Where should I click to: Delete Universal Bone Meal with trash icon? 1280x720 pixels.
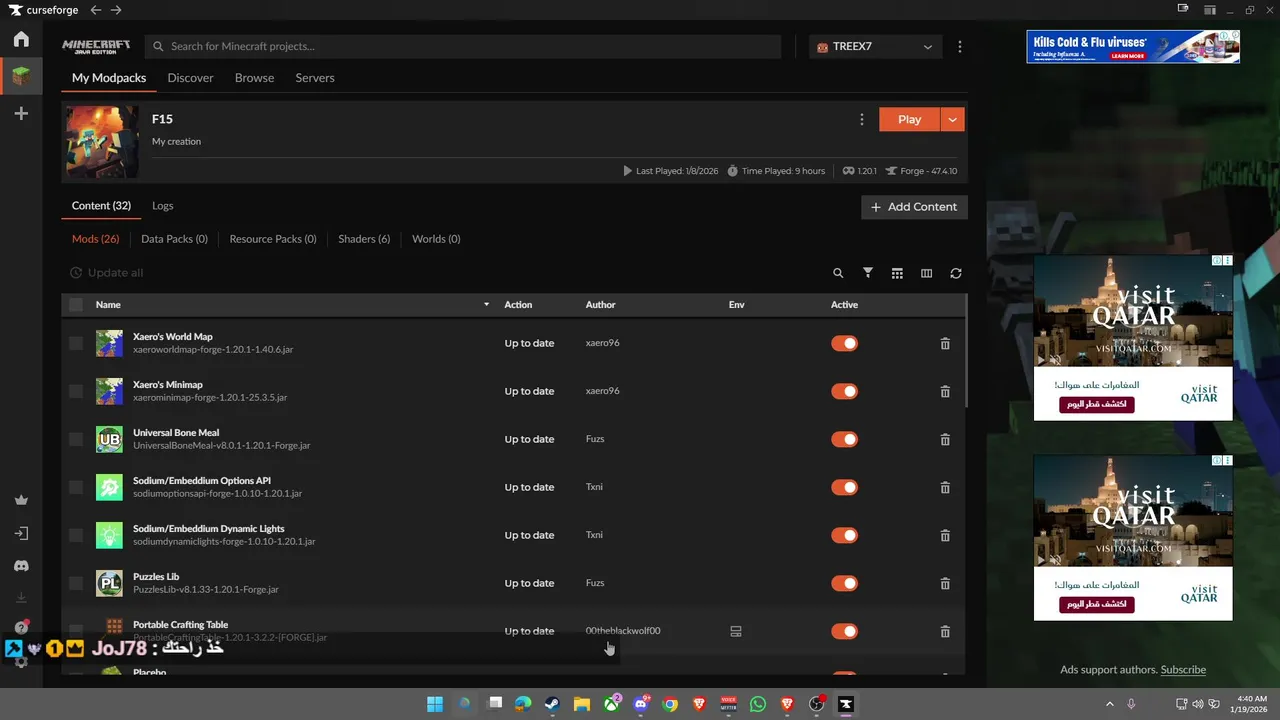pos(945,439)
